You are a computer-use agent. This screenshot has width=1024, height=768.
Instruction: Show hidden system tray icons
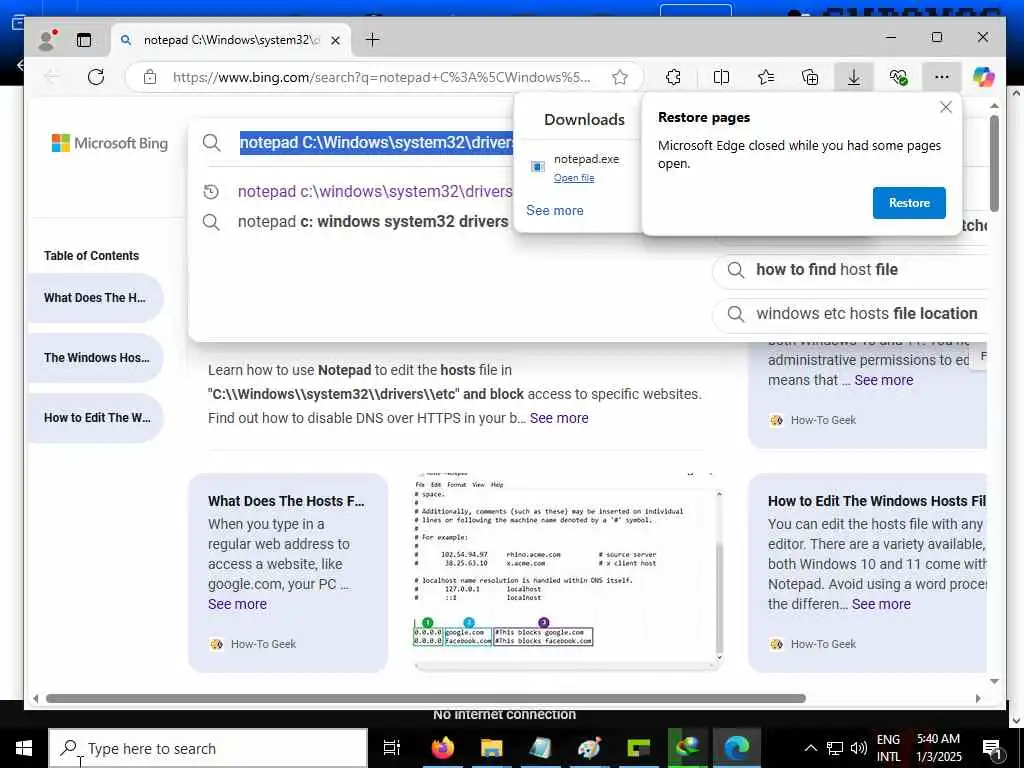tap(810, 748)
